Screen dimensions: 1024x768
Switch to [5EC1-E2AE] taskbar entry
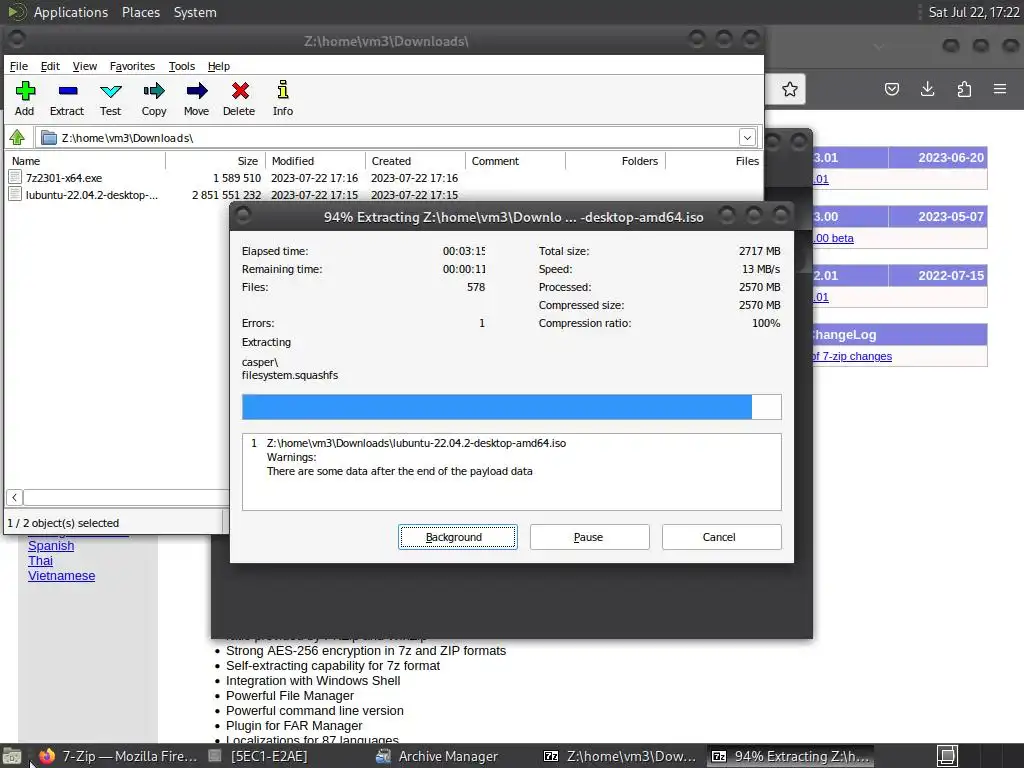pyautogui.click(x=258, y=756)
